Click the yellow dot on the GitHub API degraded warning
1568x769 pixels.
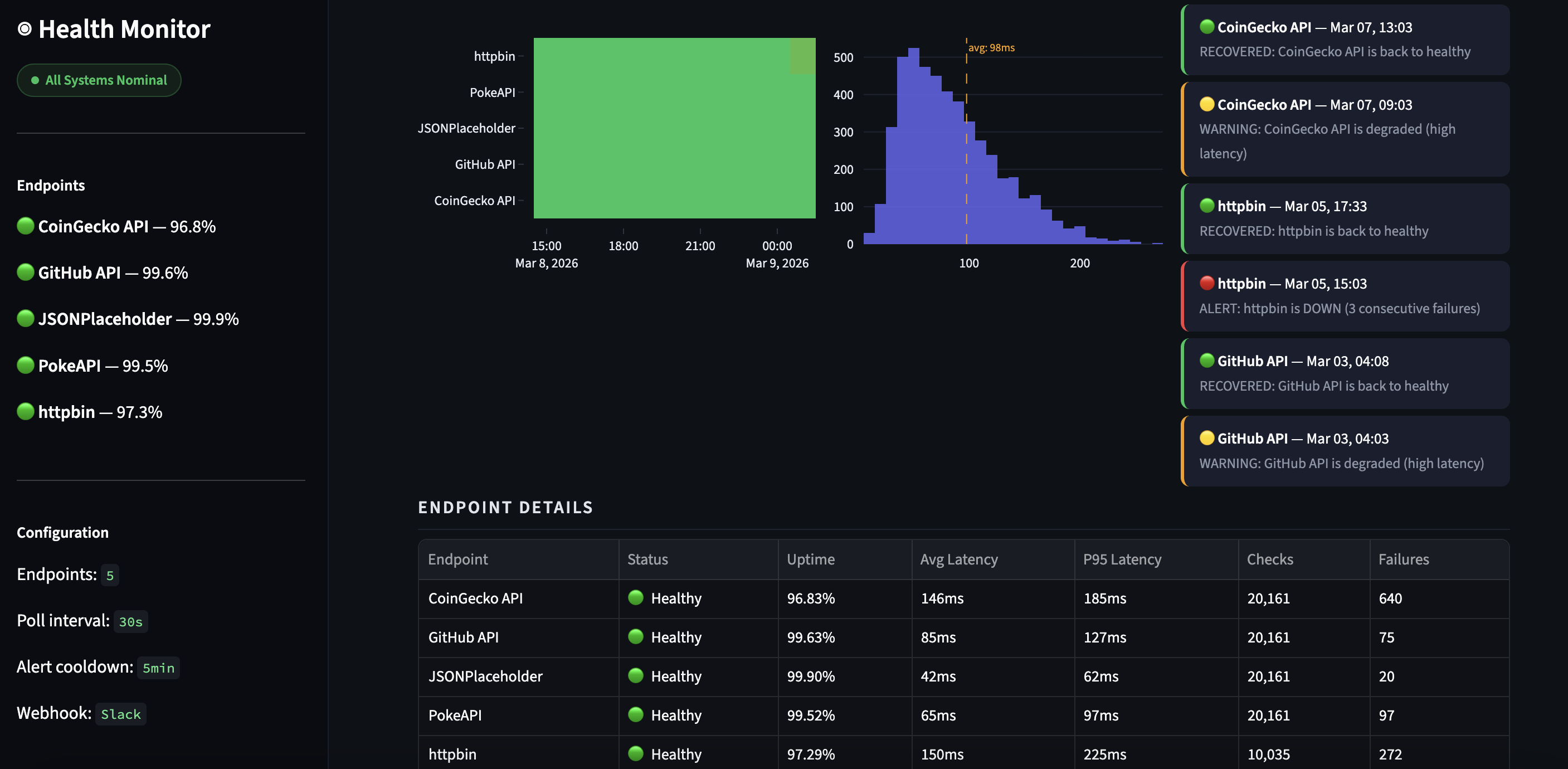tap(1207, 438)
